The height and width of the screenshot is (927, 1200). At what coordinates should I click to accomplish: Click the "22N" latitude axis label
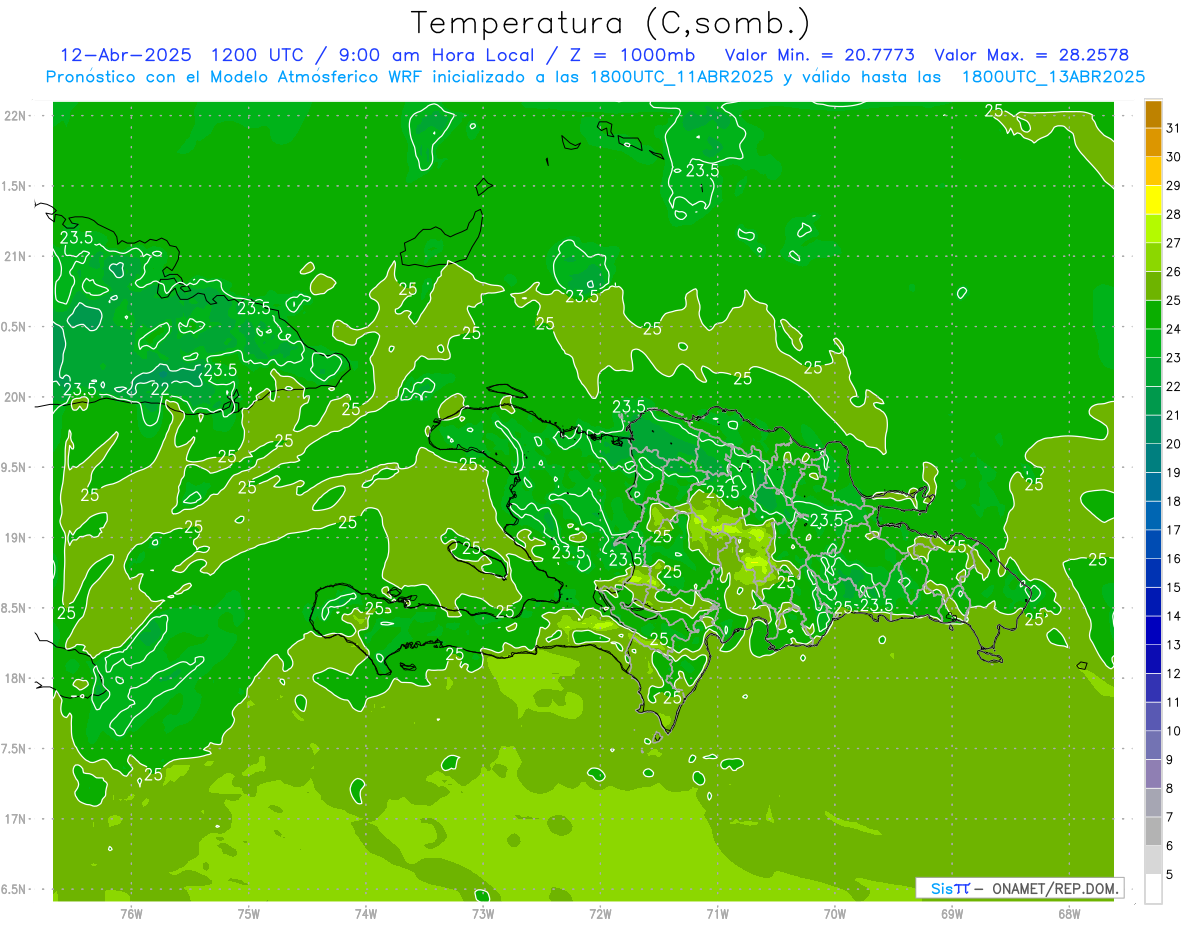coord(14,116)
